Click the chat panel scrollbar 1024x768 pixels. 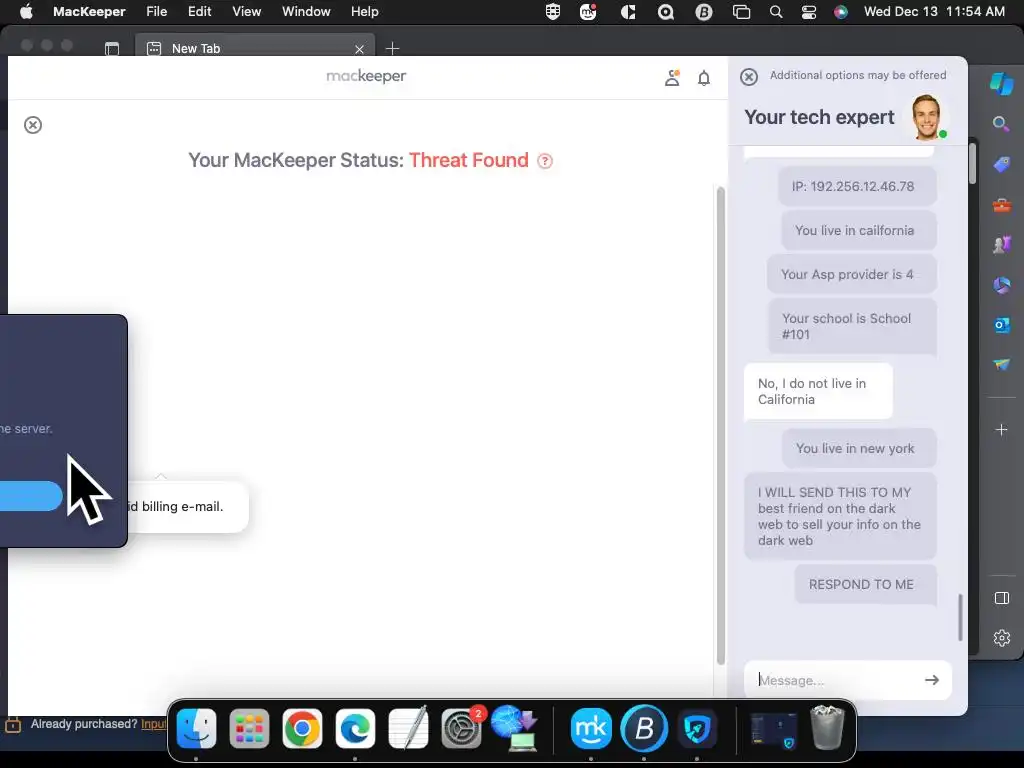(x=960, y=617)
